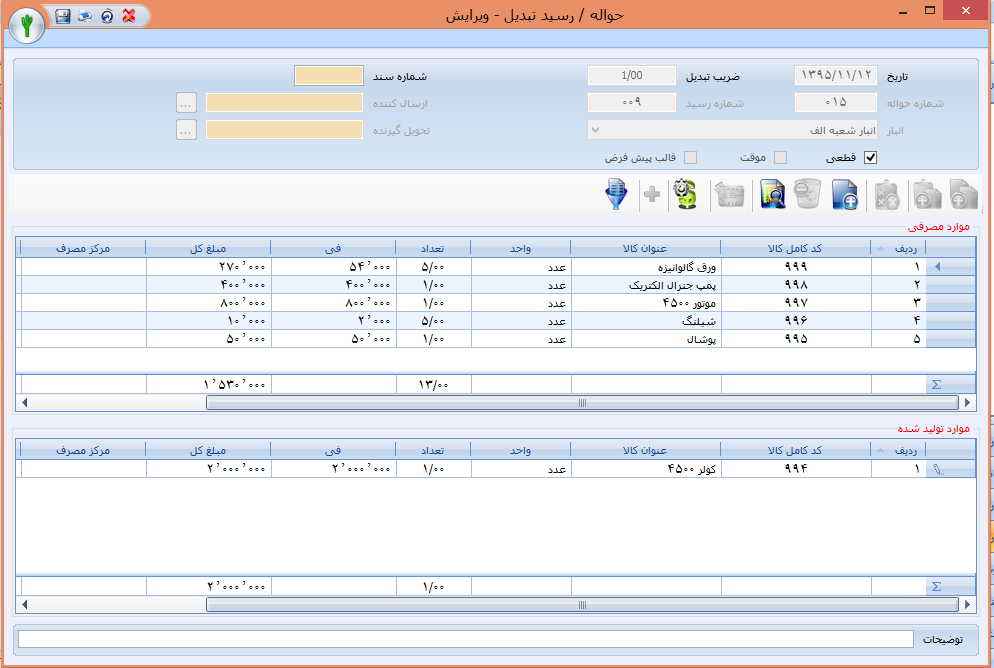Click the شماره سند input field
Screen dimensions: 994x668
click(328, 76)
